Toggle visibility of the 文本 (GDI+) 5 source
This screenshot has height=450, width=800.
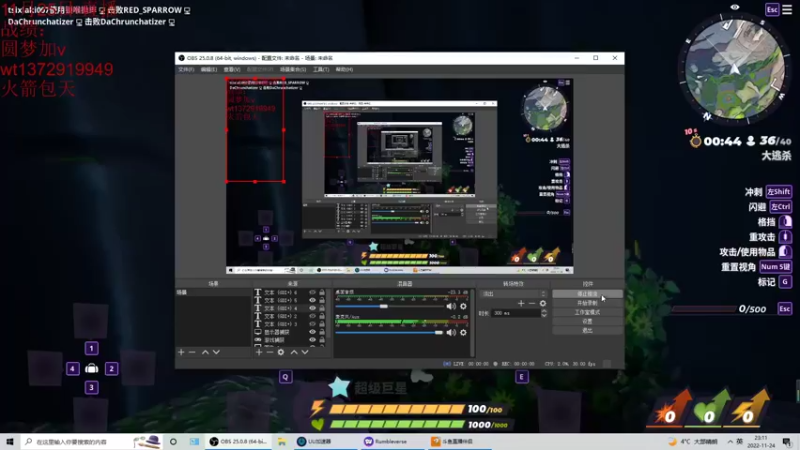point(312,301)
